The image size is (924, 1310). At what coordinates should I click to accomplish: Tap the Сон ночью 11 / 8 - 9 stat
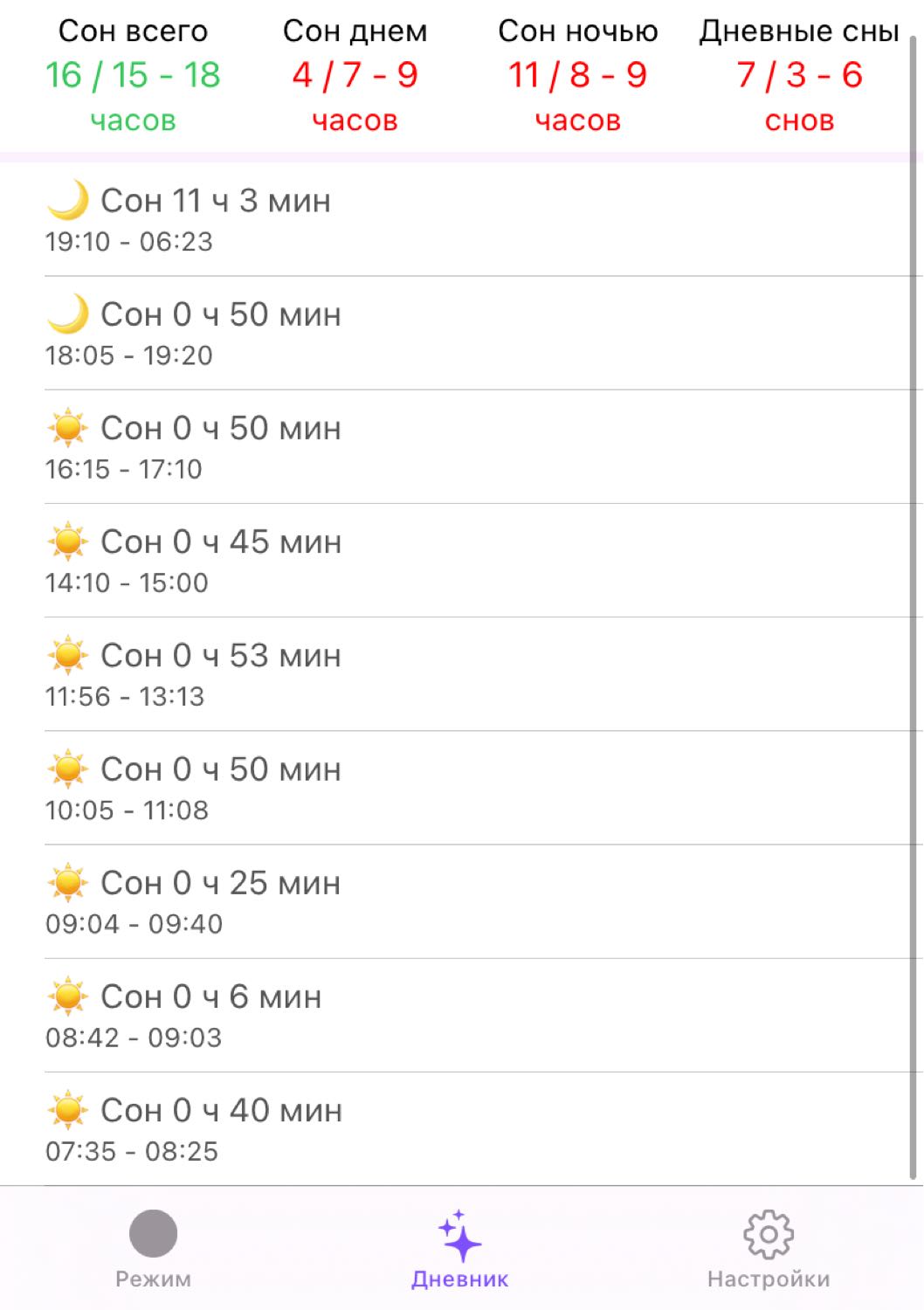577,75
